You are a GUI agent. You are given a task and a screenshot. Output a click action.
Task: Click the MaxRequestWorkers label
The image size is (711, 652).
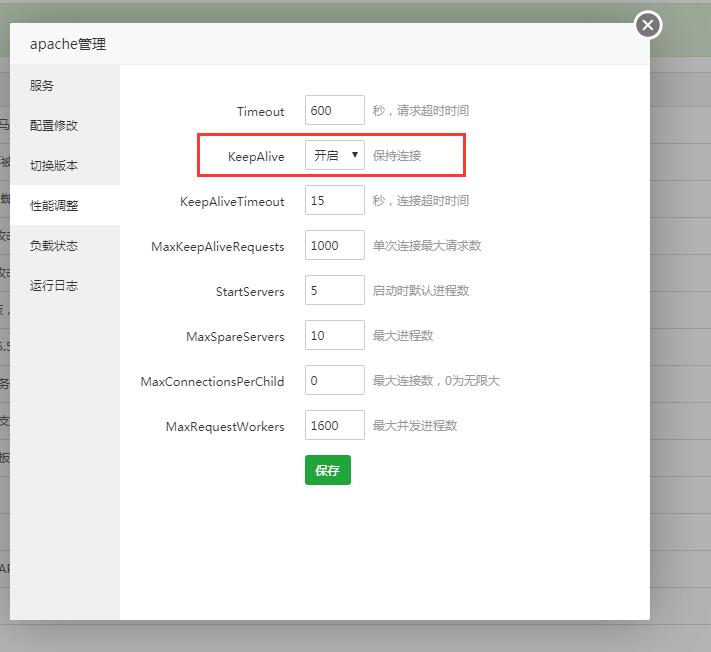[225, 426]
